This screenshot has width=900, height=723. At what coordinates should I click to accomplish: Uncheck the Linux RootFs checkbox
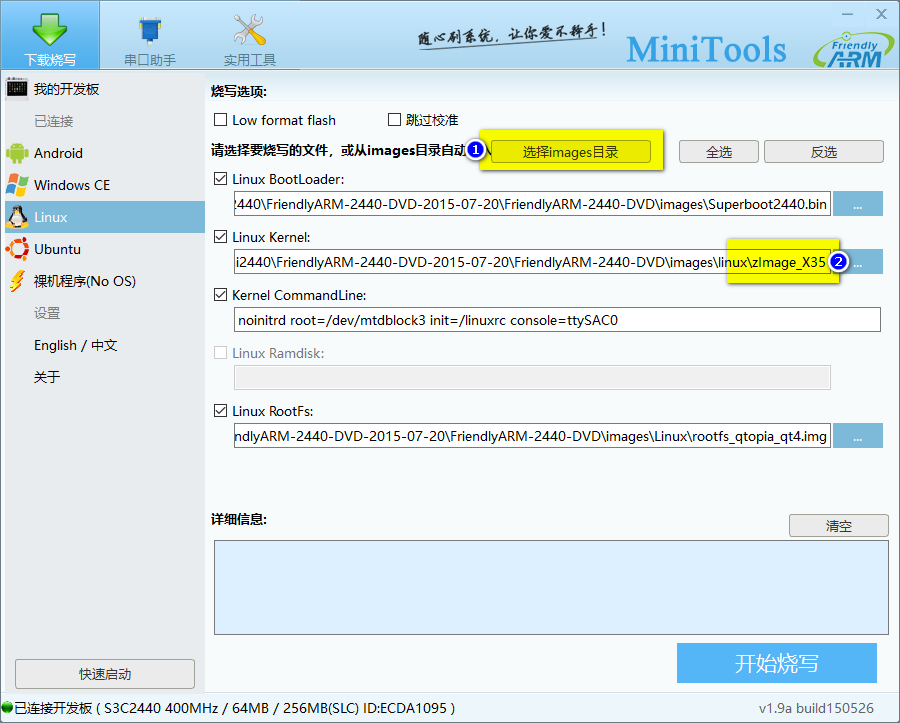click(220, 411)
